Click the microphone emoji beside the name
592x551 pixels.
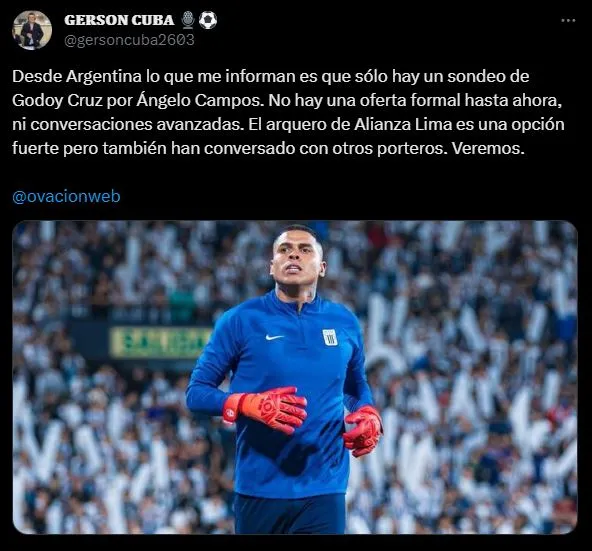(188, 20)
